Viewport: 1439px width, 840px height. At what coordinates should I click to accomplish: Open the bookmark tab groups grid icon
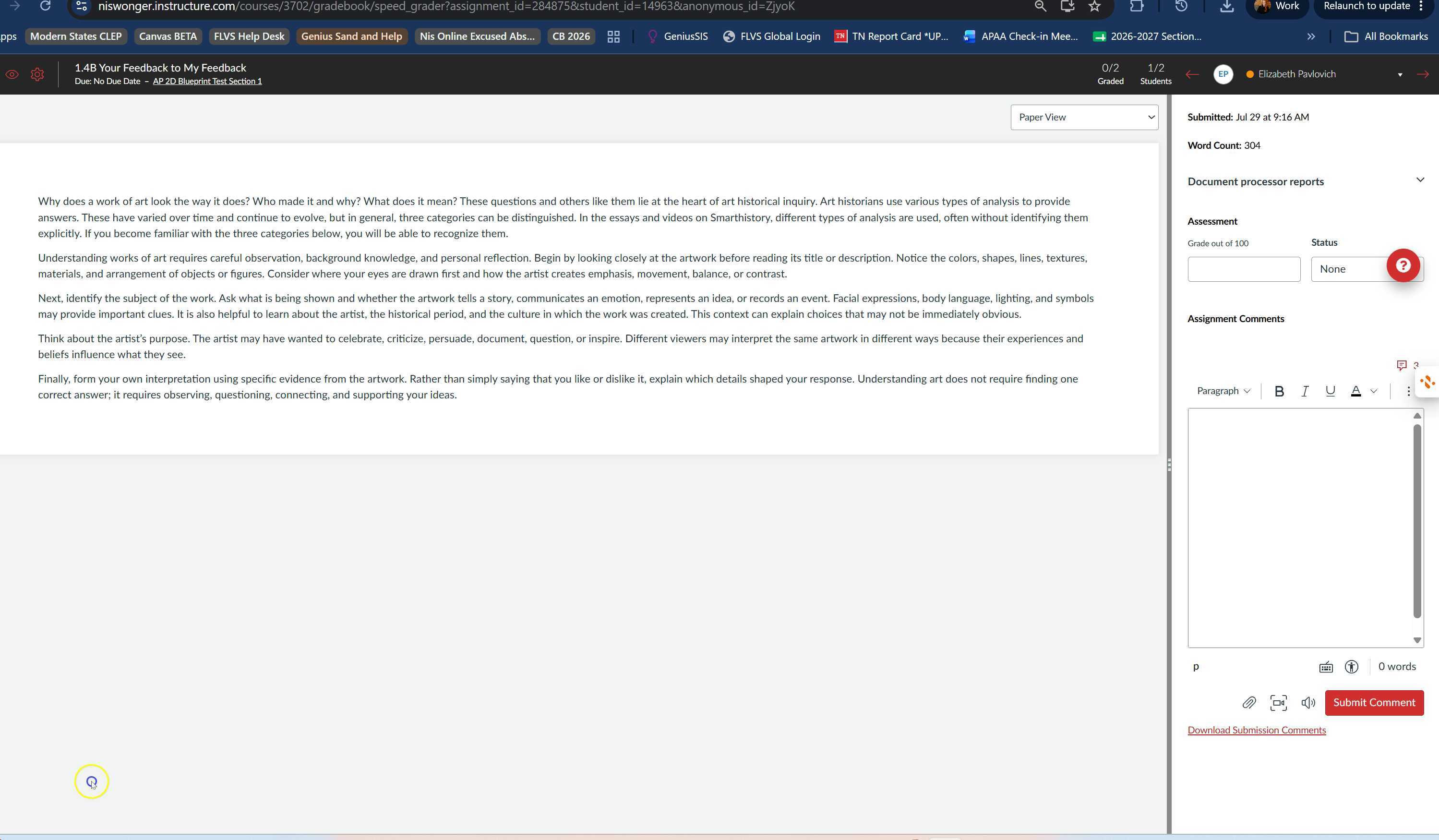tap(613, 36)
